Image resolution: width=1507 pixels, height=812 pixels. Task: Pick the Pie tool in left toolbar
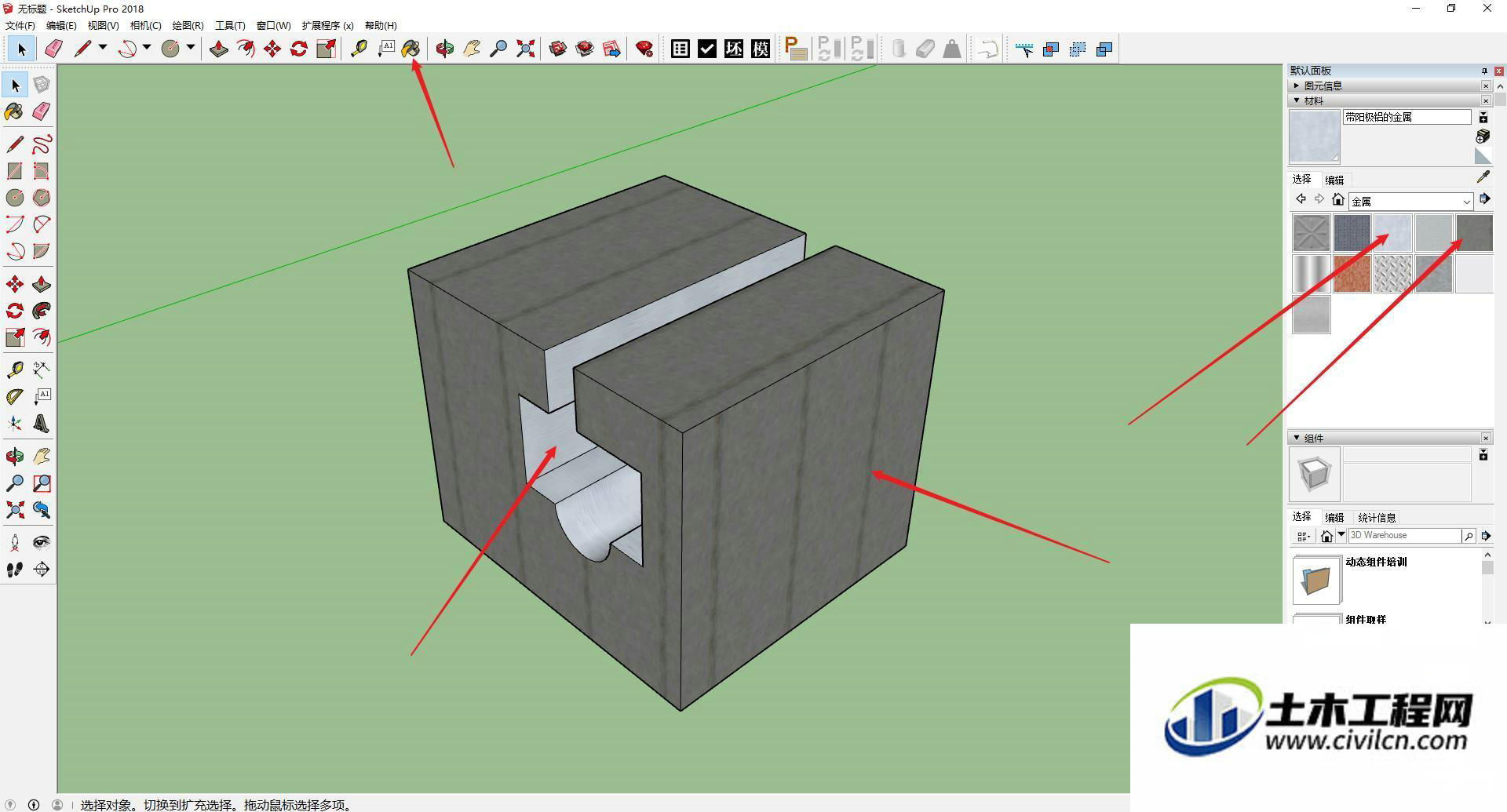click(42, 251)
